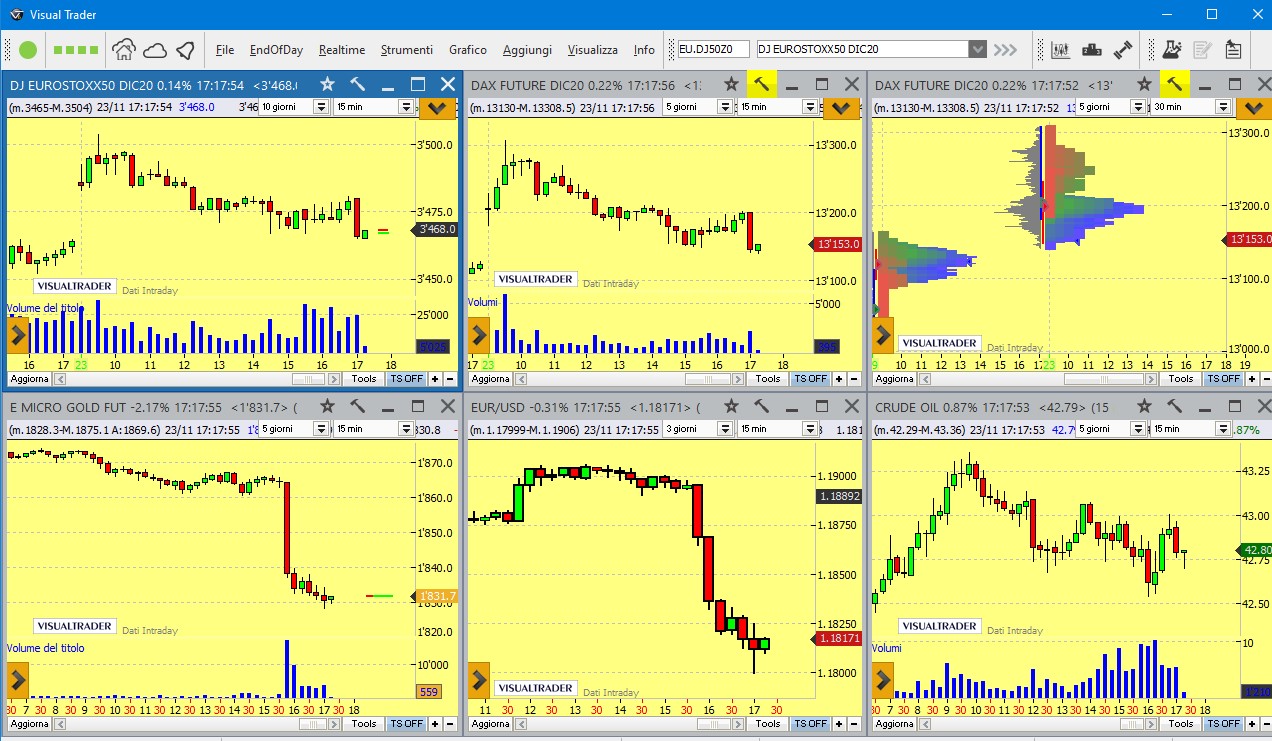Star the DJ EUROSTOXX50 chart as favorite
Viewport: 1272px width, 741px height.
327,85
